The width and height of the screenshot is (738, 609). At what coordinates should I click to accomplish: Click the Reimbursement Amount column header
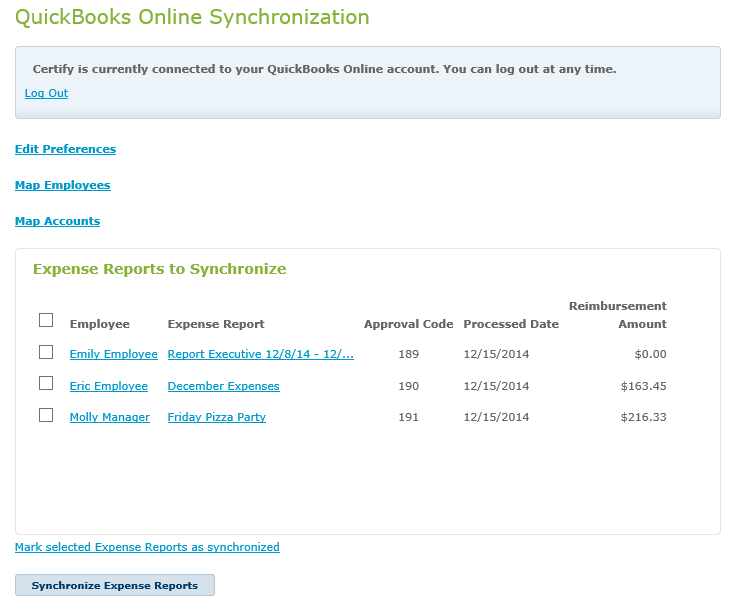point(618,315)
